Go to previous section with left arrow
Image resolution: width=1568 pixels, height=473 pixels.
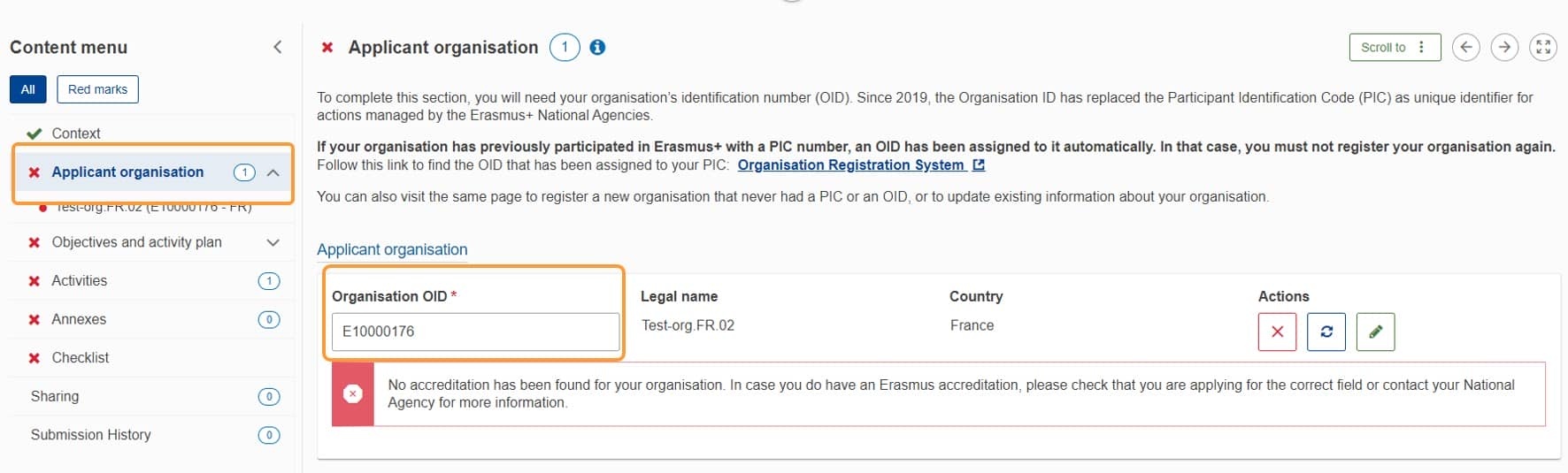(x=1466, y=48)
